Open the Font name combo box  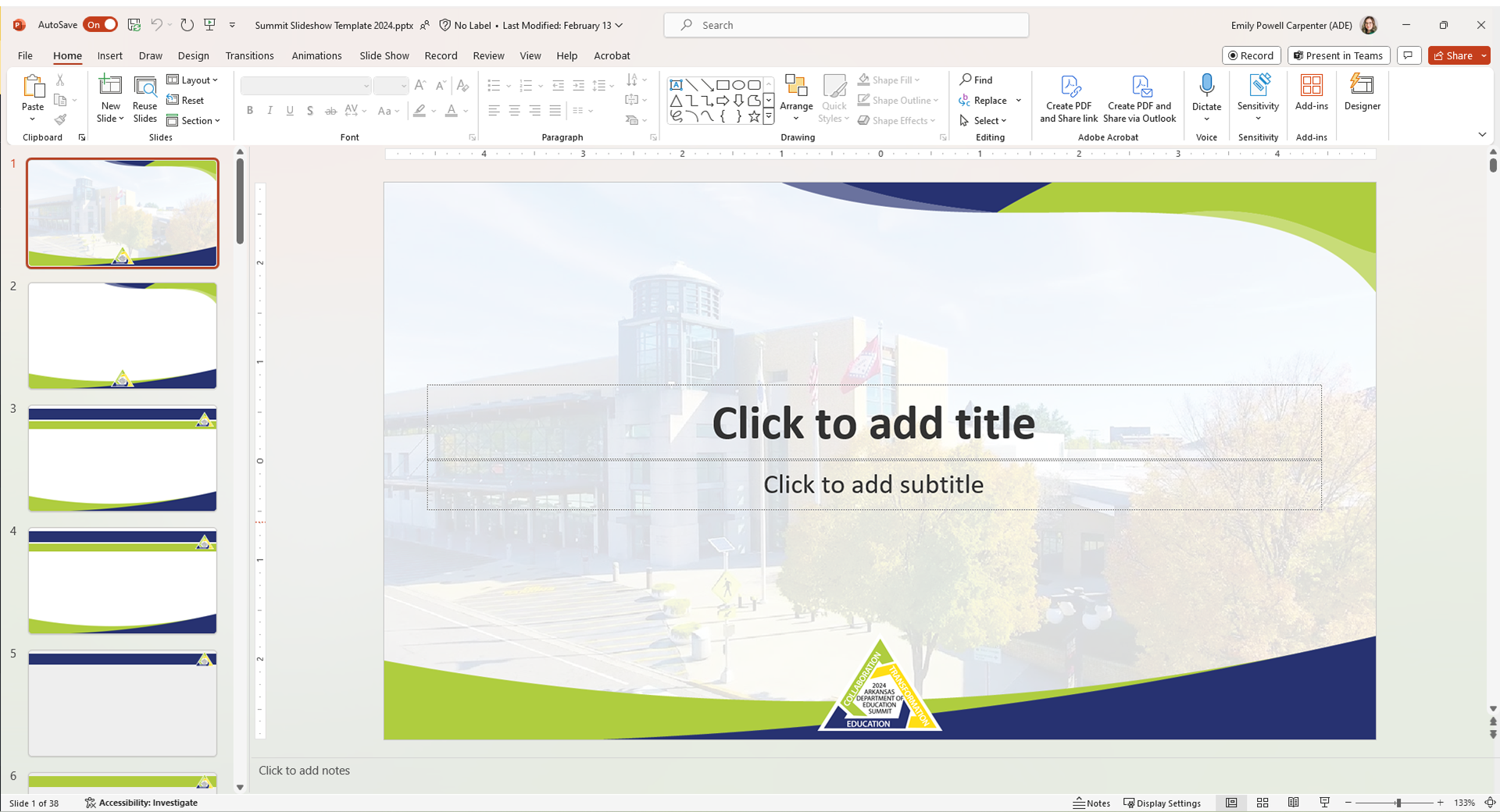tap(305, 85)
